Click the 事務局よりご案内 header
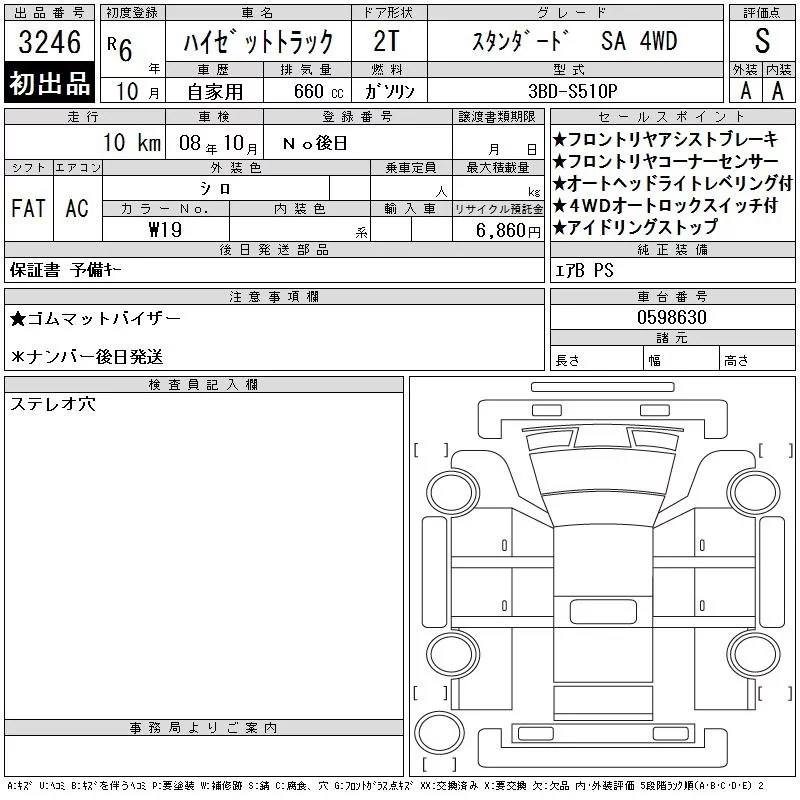 [x=204, y=728]
